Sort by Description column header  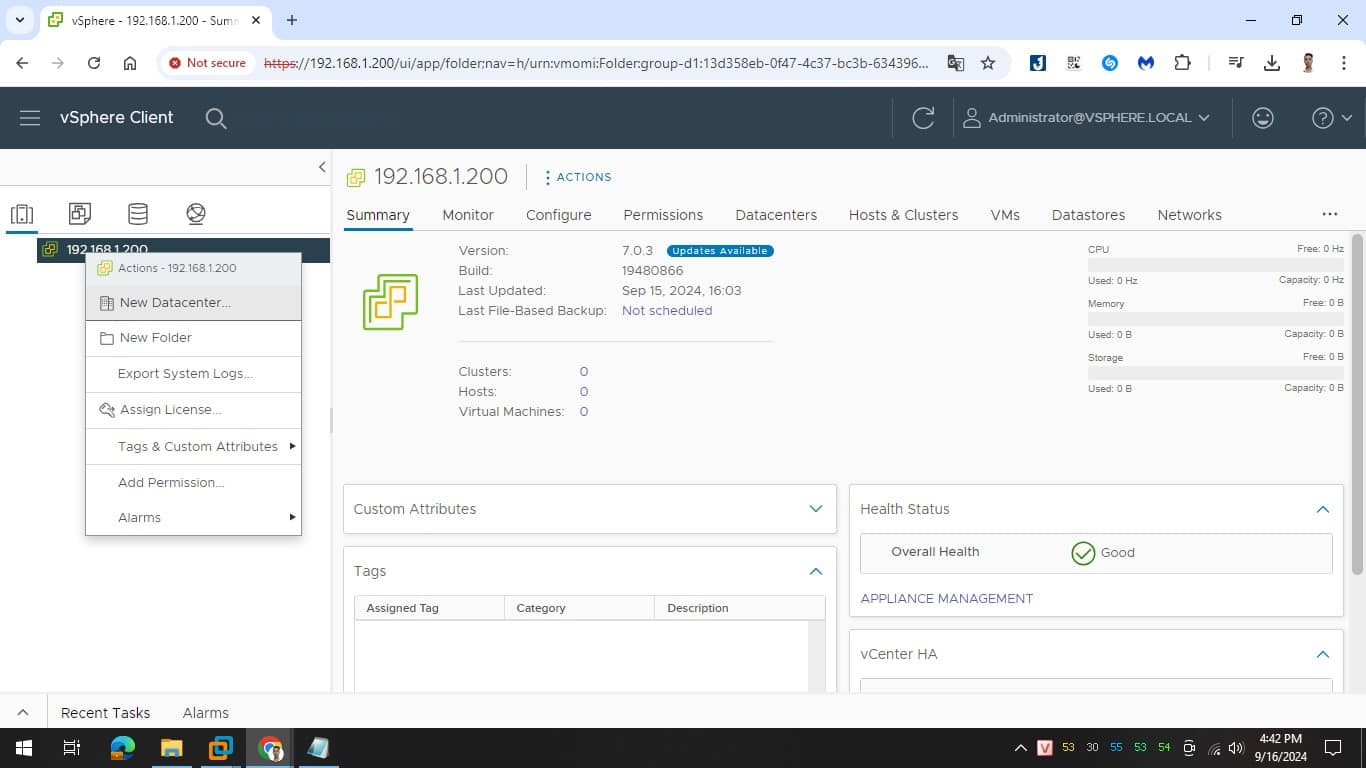point(740,608)
